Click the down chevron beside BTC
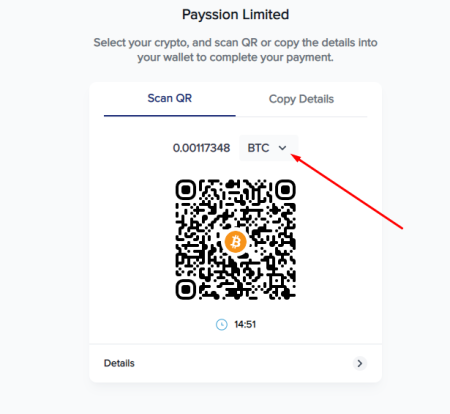 [x=282, y=148]
